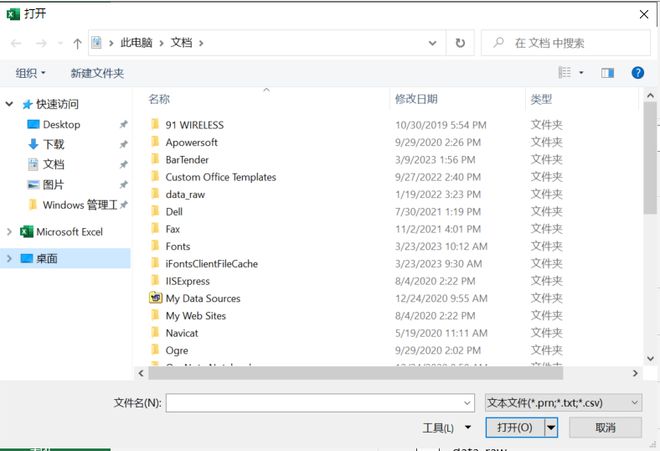Click the 取消 button
660x451 pixels.
pos(605,428)
